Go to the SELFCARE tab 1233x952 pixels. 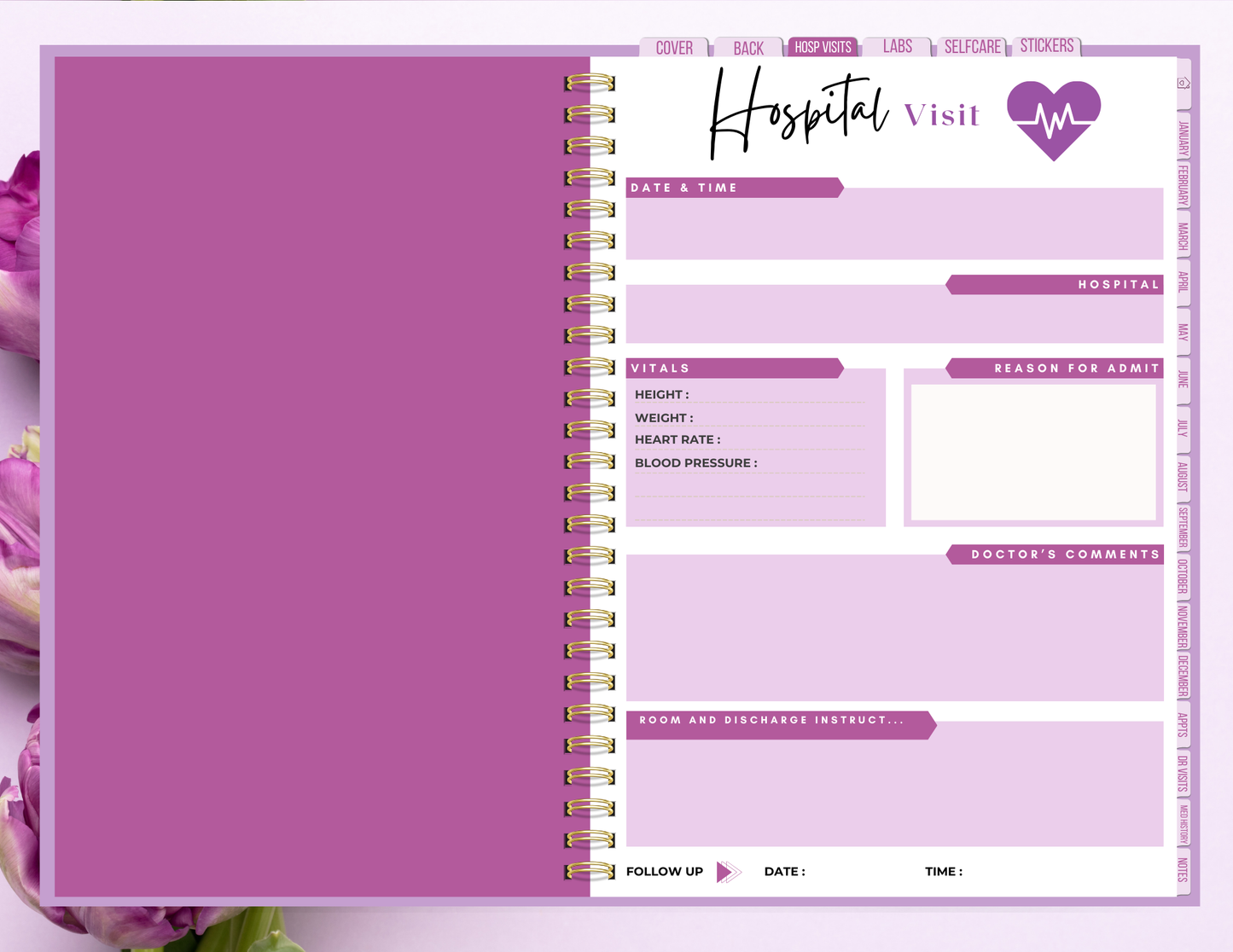[972, 47]
